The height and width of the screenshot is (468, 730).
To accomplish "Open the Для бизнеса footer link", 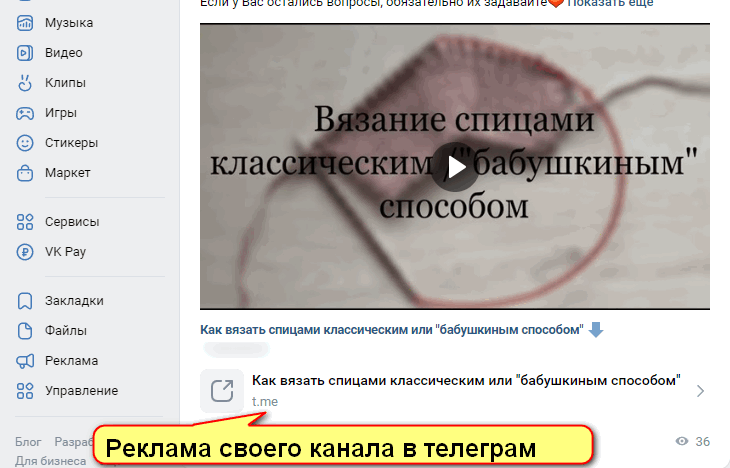I will click(51, 461).
